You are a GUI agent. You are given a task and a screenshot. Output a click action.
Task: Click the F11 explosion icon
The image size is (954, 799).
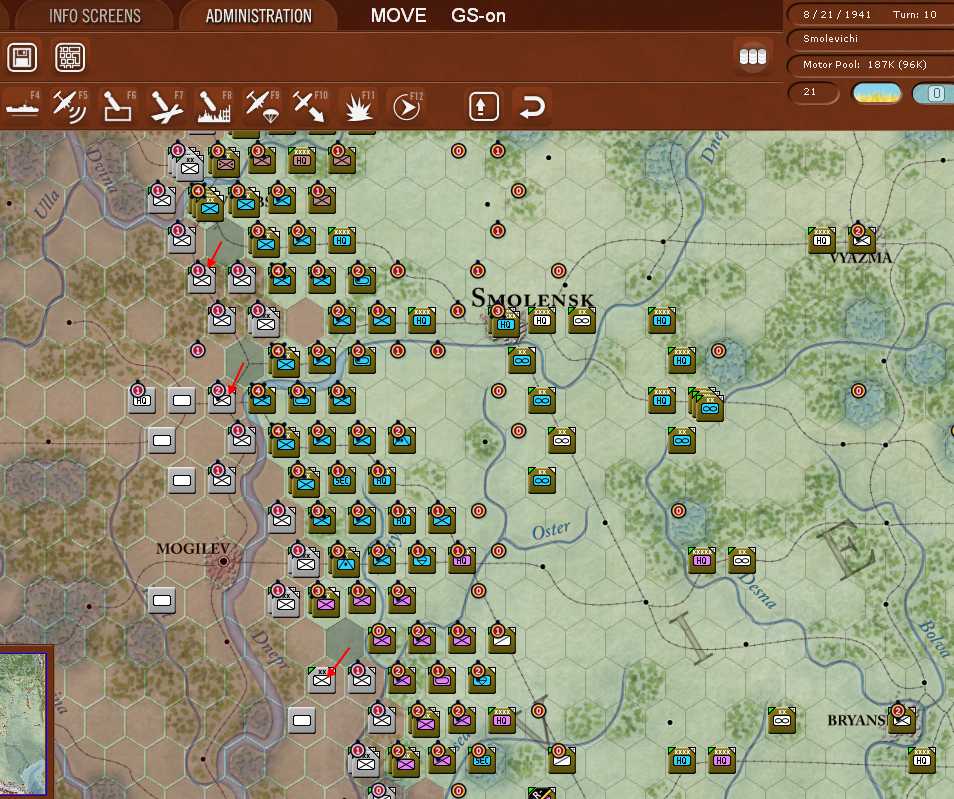(x=359, y=106)
